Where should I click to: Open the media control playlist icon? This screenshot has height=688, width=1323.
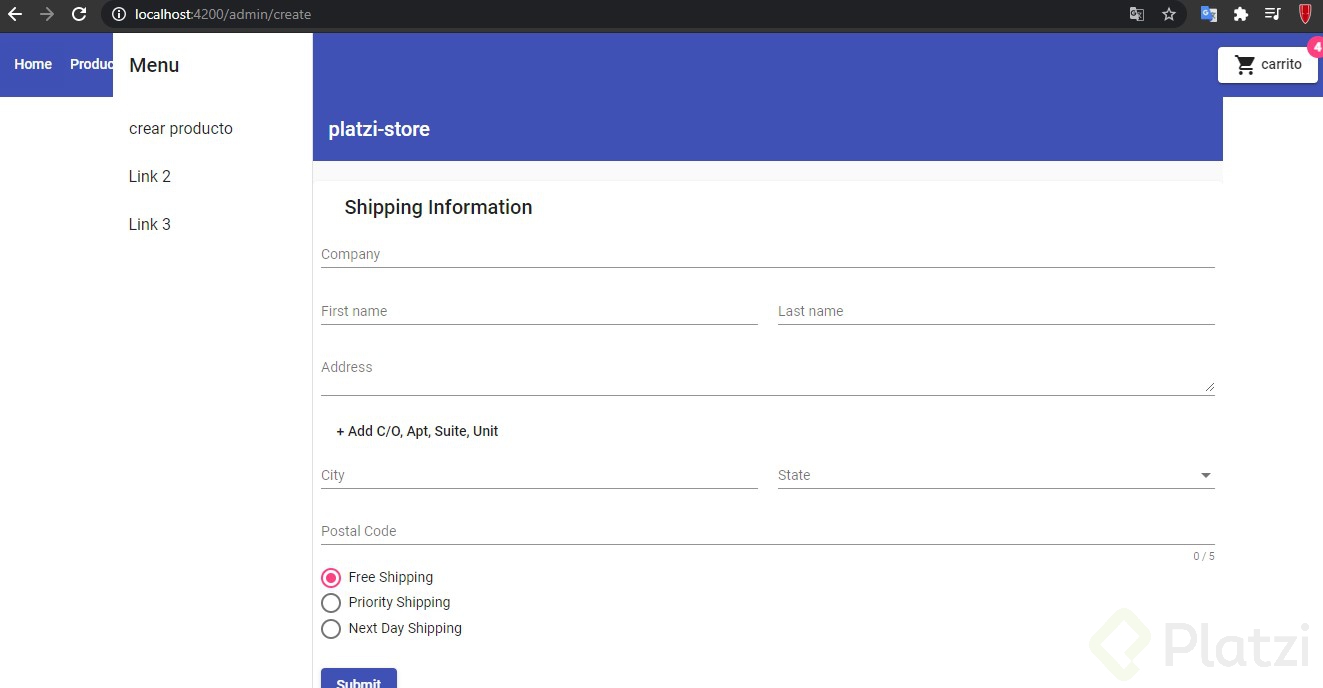click(x=1273, y=15)
